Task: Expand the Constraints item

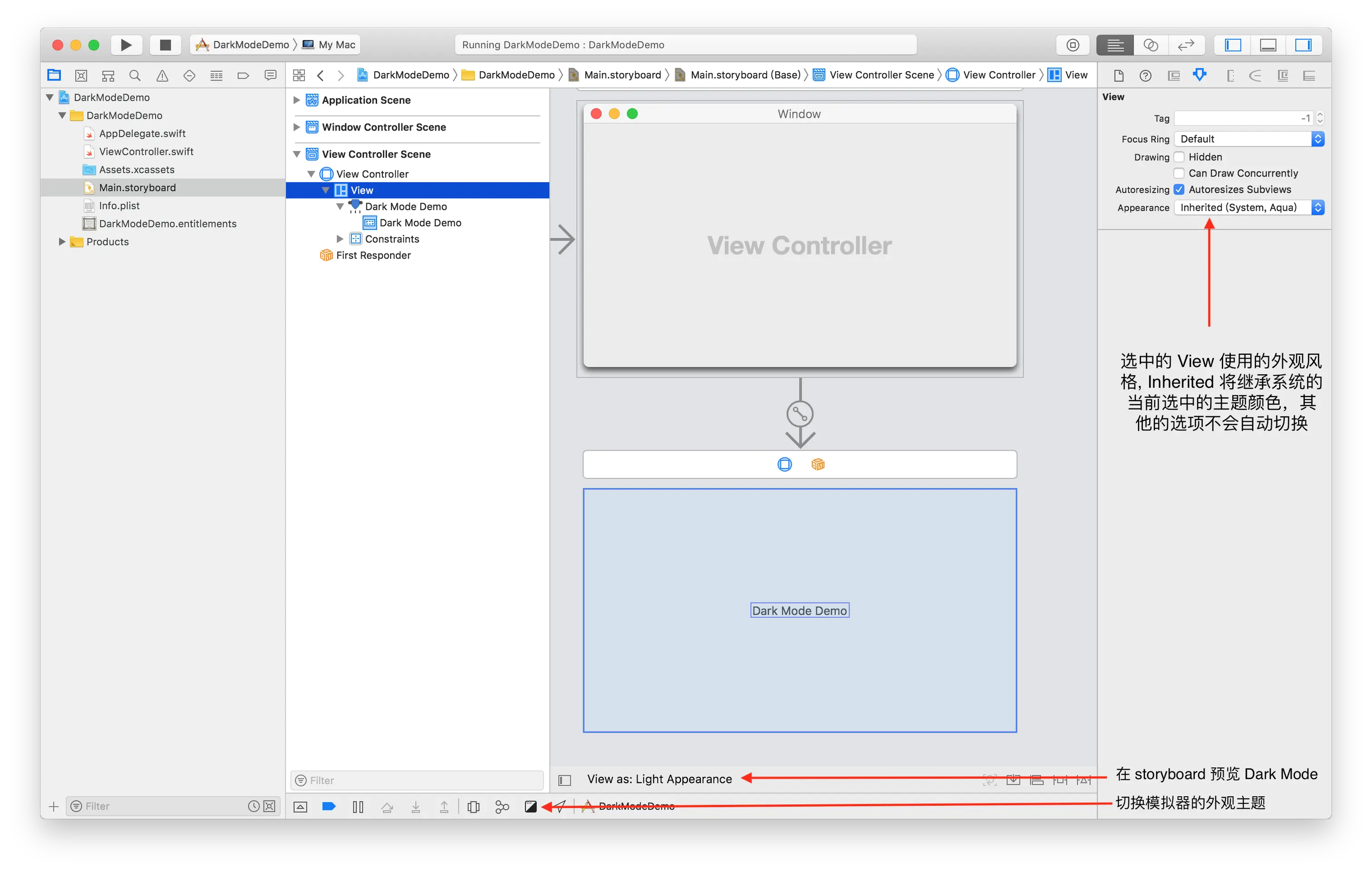Action: click(339, 239)
